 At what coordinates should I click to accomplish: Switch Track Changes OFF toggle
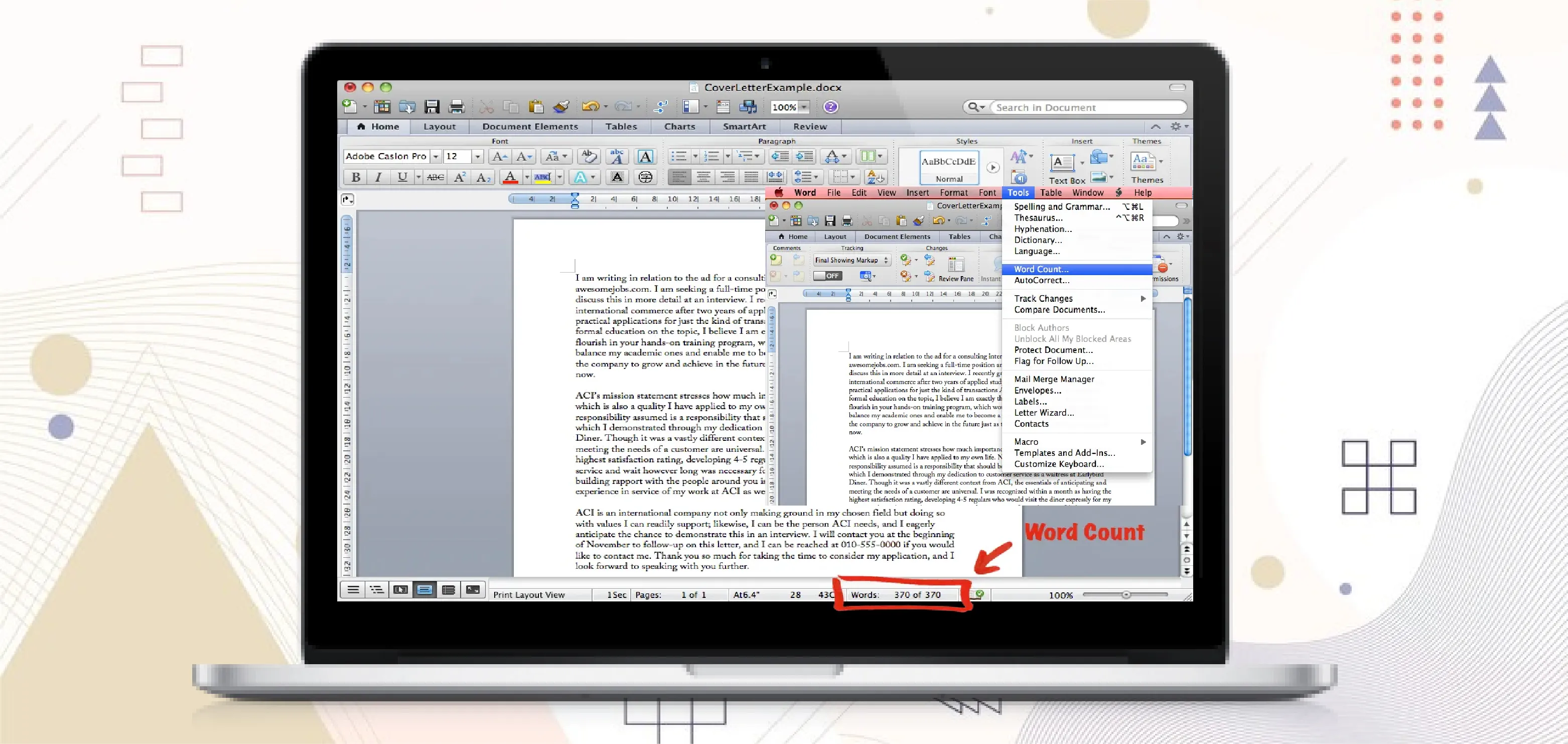[827, 276]
